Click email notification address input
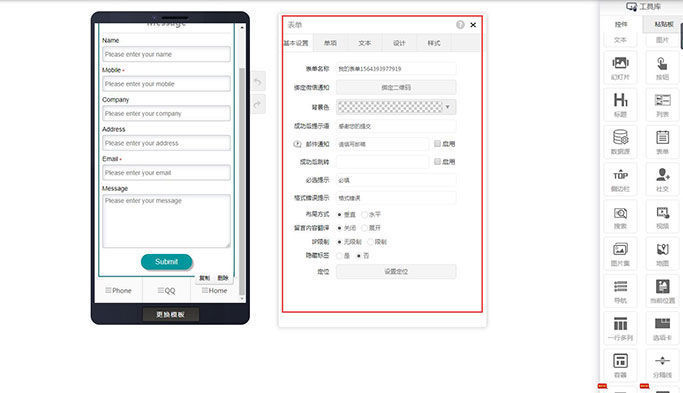This screenshot has width=683, height=393. [x=382, y=144]
